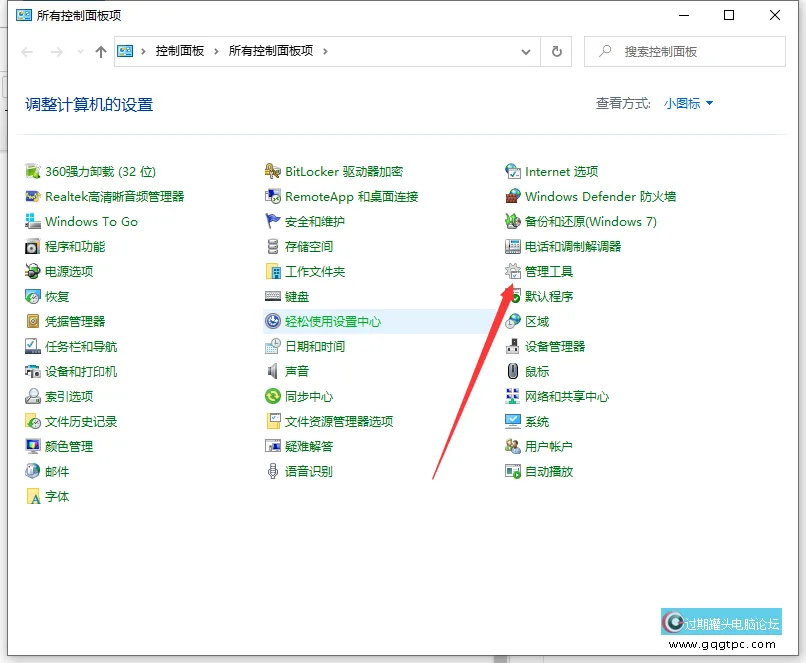
Task: Expand chevron after 所有控制面板项 in address bar
Action: tap(326, 52)
